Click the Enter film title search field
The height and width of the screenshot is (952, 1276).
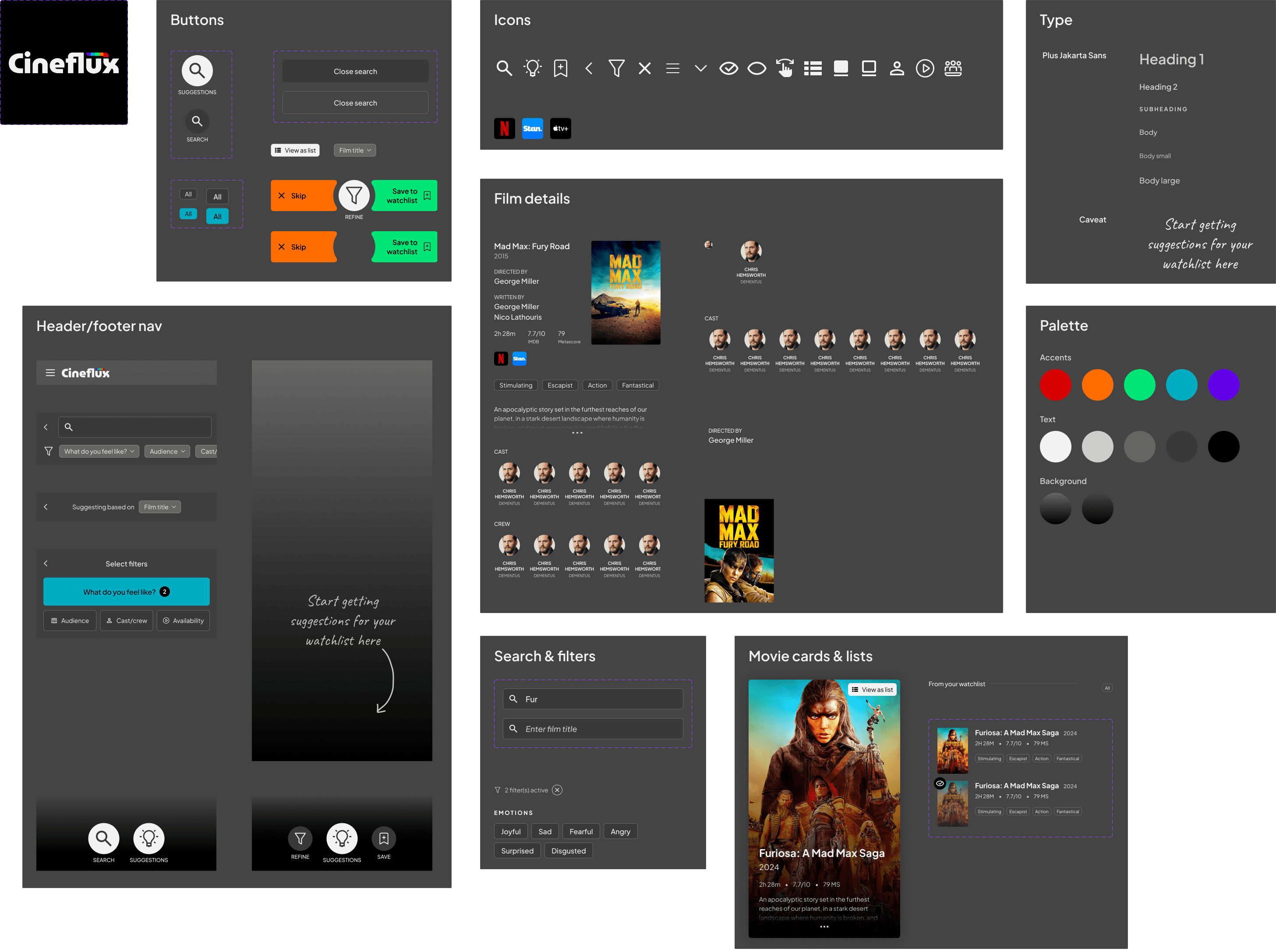point(593,729)
